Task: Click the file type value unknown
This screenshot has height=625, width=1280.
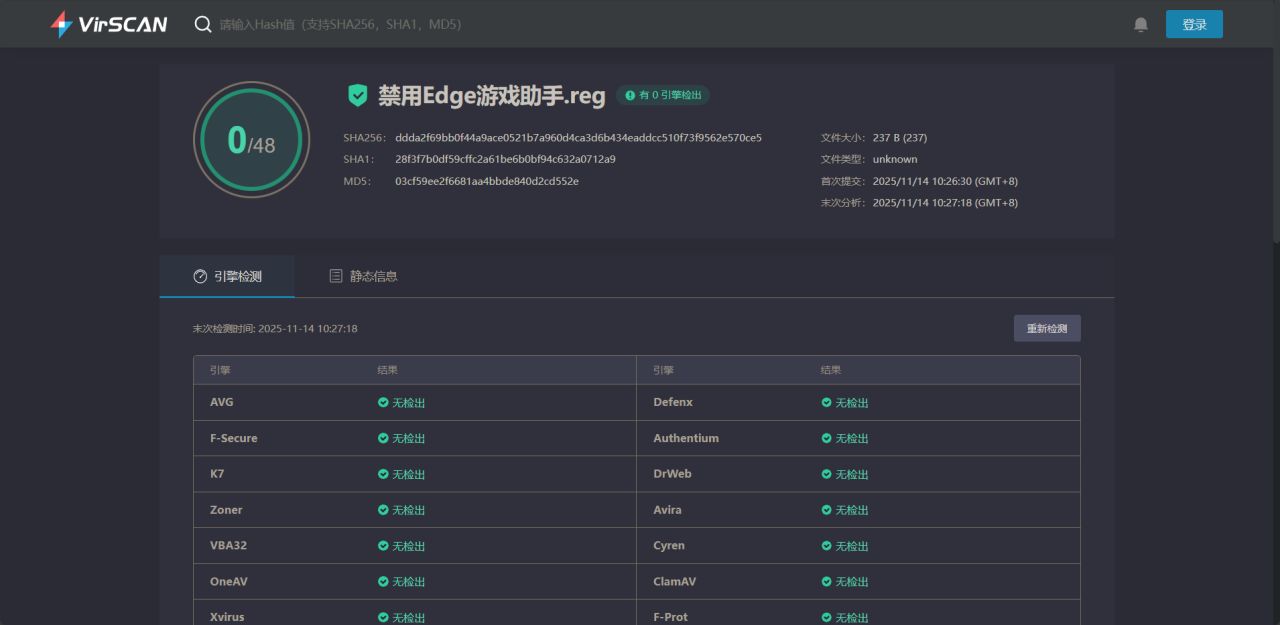Action: 895,159
